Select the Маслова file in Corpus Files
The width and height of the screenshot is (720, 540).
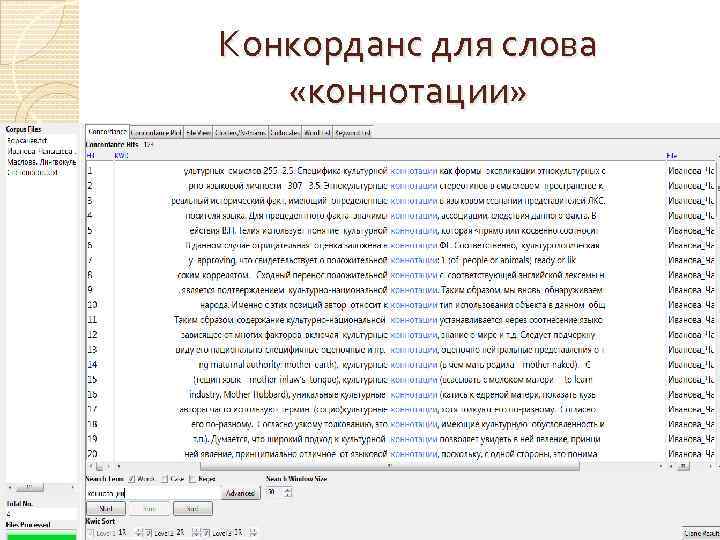[41, 162]
